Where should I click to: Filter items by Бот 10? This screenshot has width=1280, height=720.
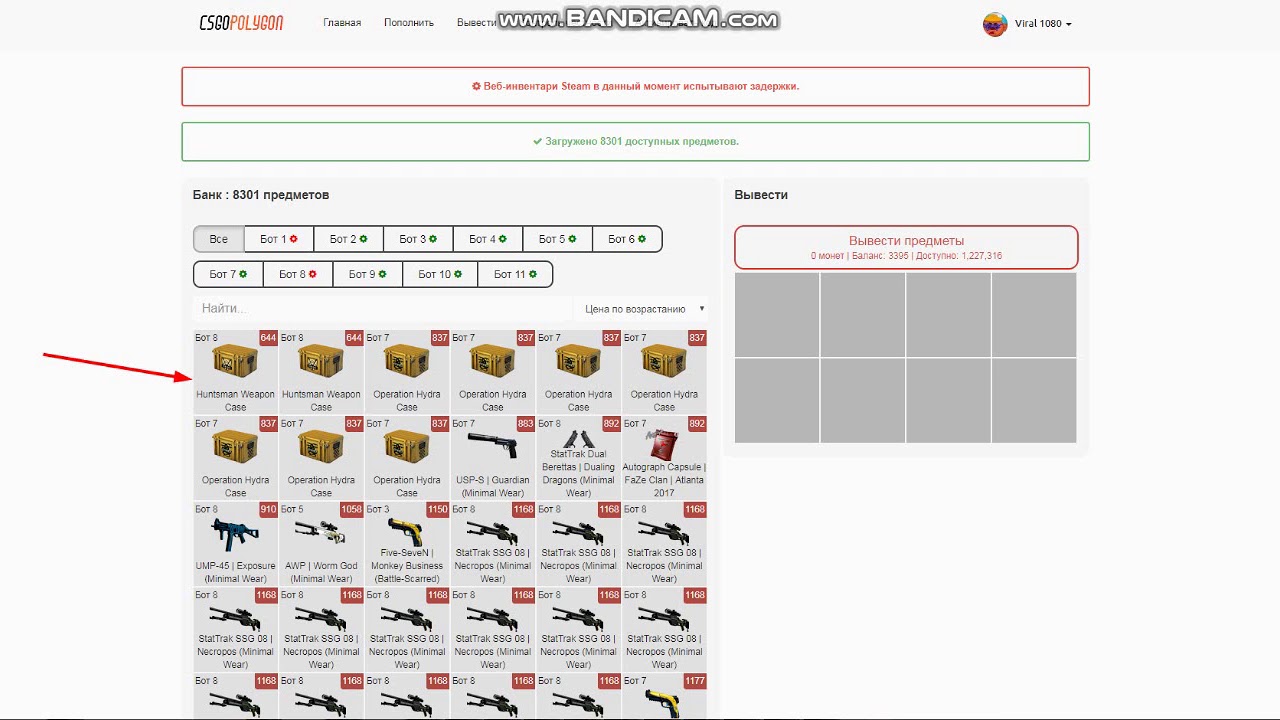(440, 274)
